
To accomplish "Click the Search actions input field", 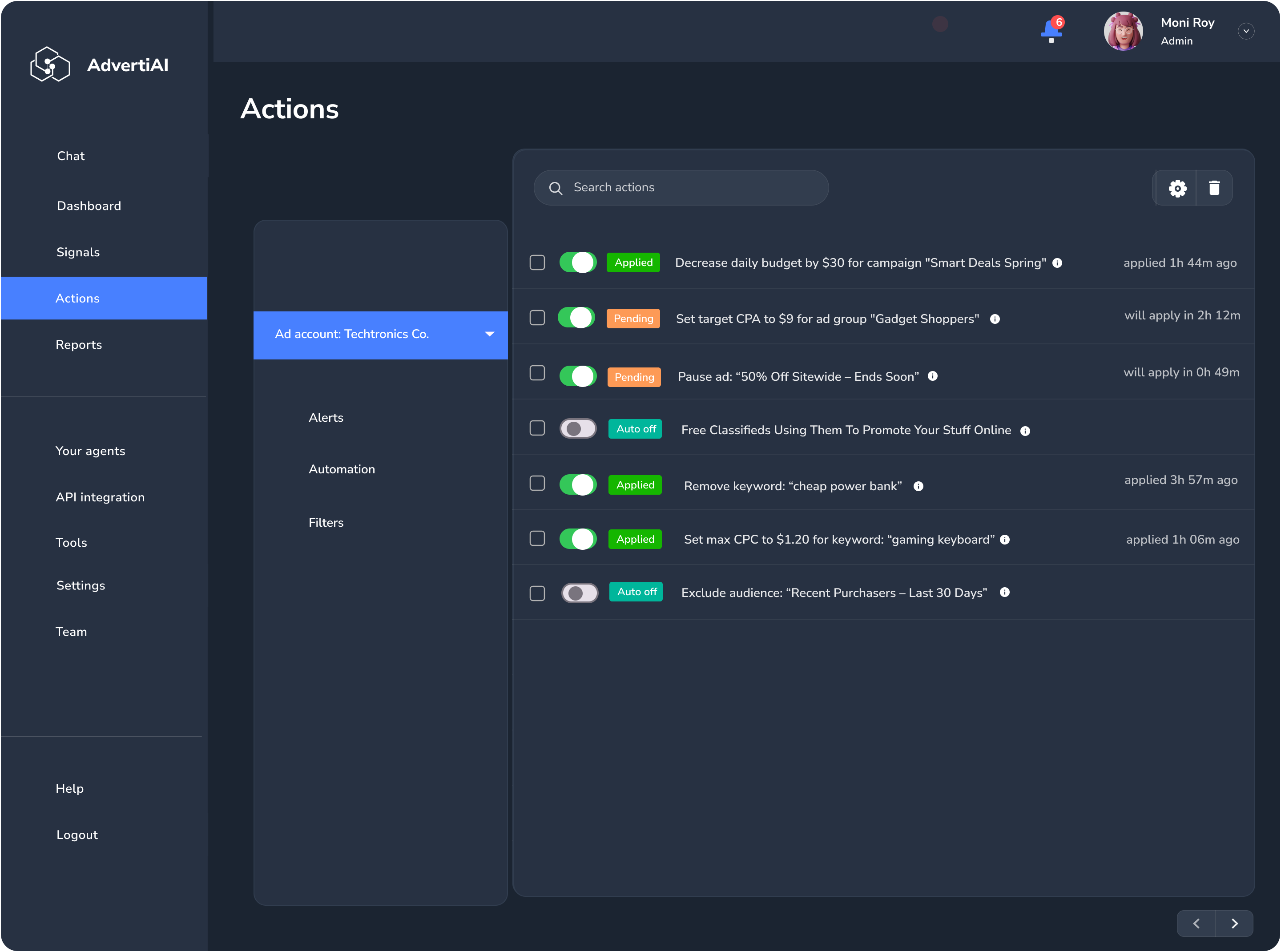I will pos(692,188).
